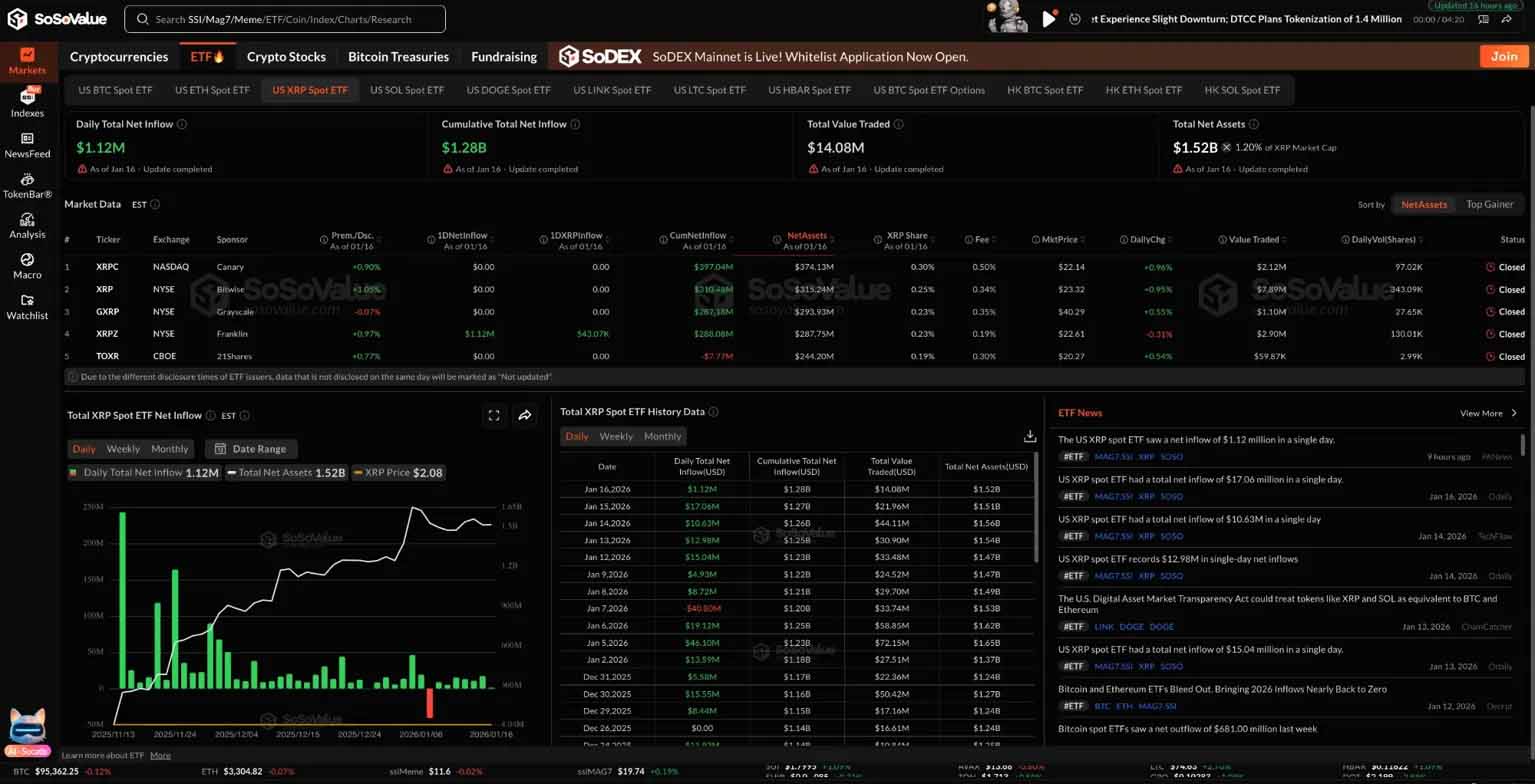Viewport: 1535px width, 784px height.
Task: Select US SOL Spot ETF tab
Action: pyautogui.click(x=407, y=90)
